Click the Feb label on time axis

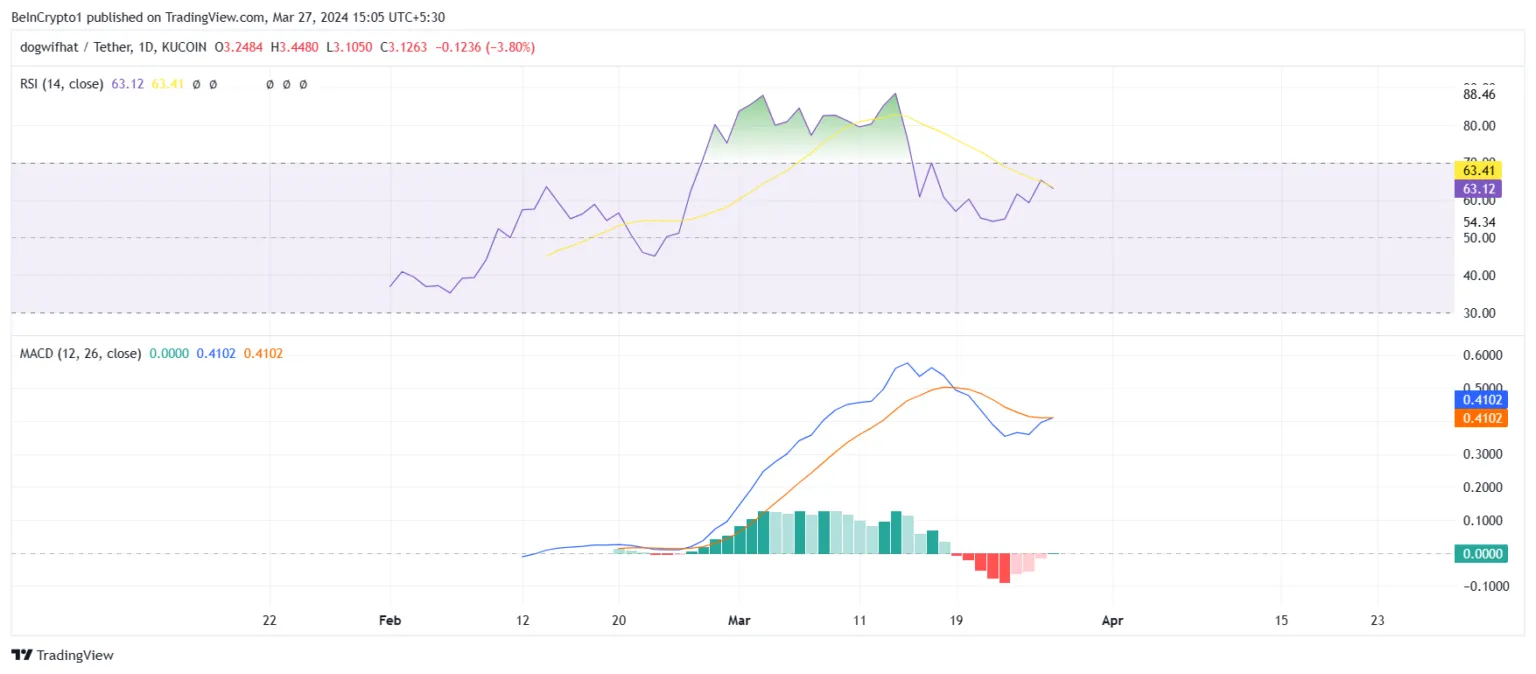[x=390, y=620]
